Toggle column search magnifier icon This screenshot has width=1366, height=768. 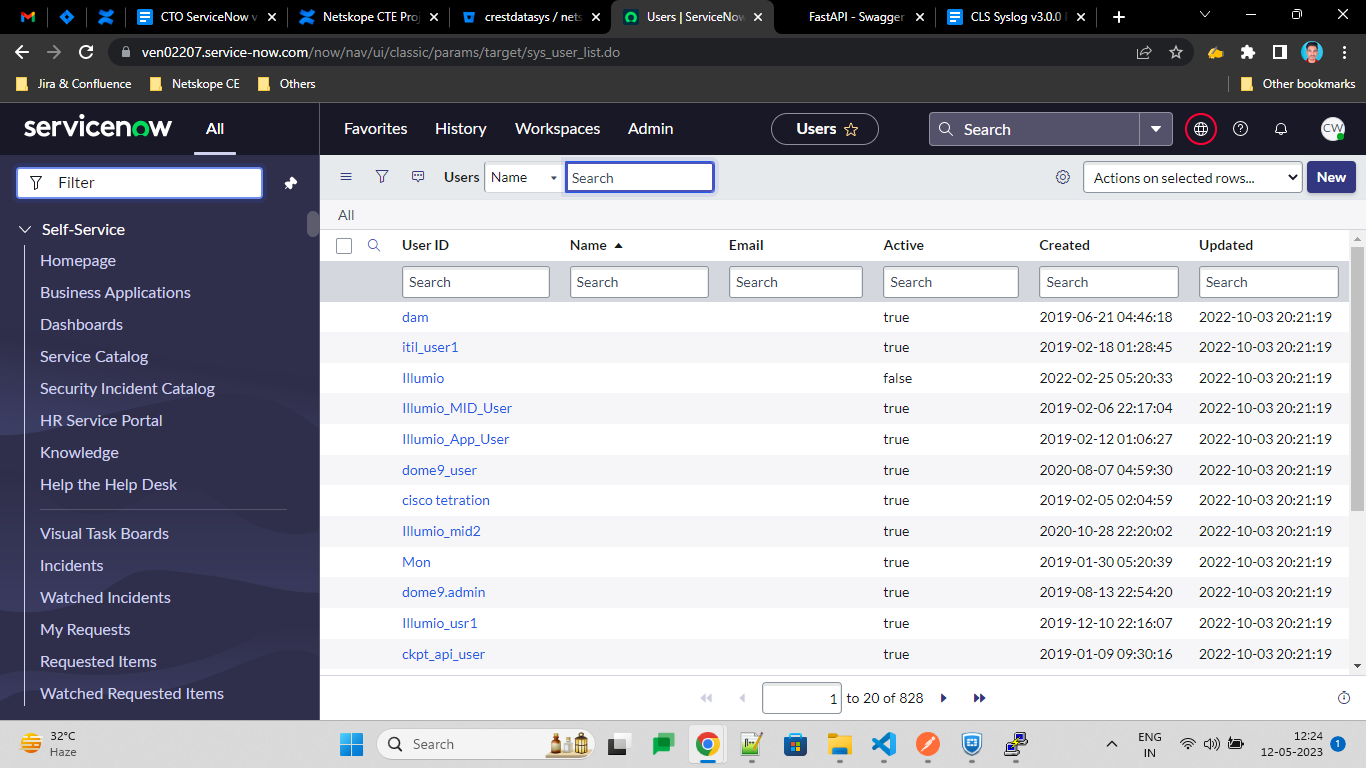(374, 245)
